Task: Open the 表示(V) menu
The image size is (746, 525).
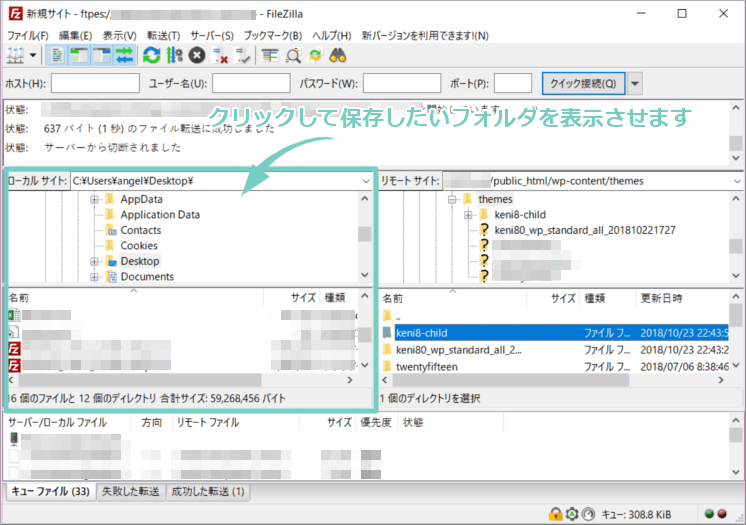Action: click(119, 36)
